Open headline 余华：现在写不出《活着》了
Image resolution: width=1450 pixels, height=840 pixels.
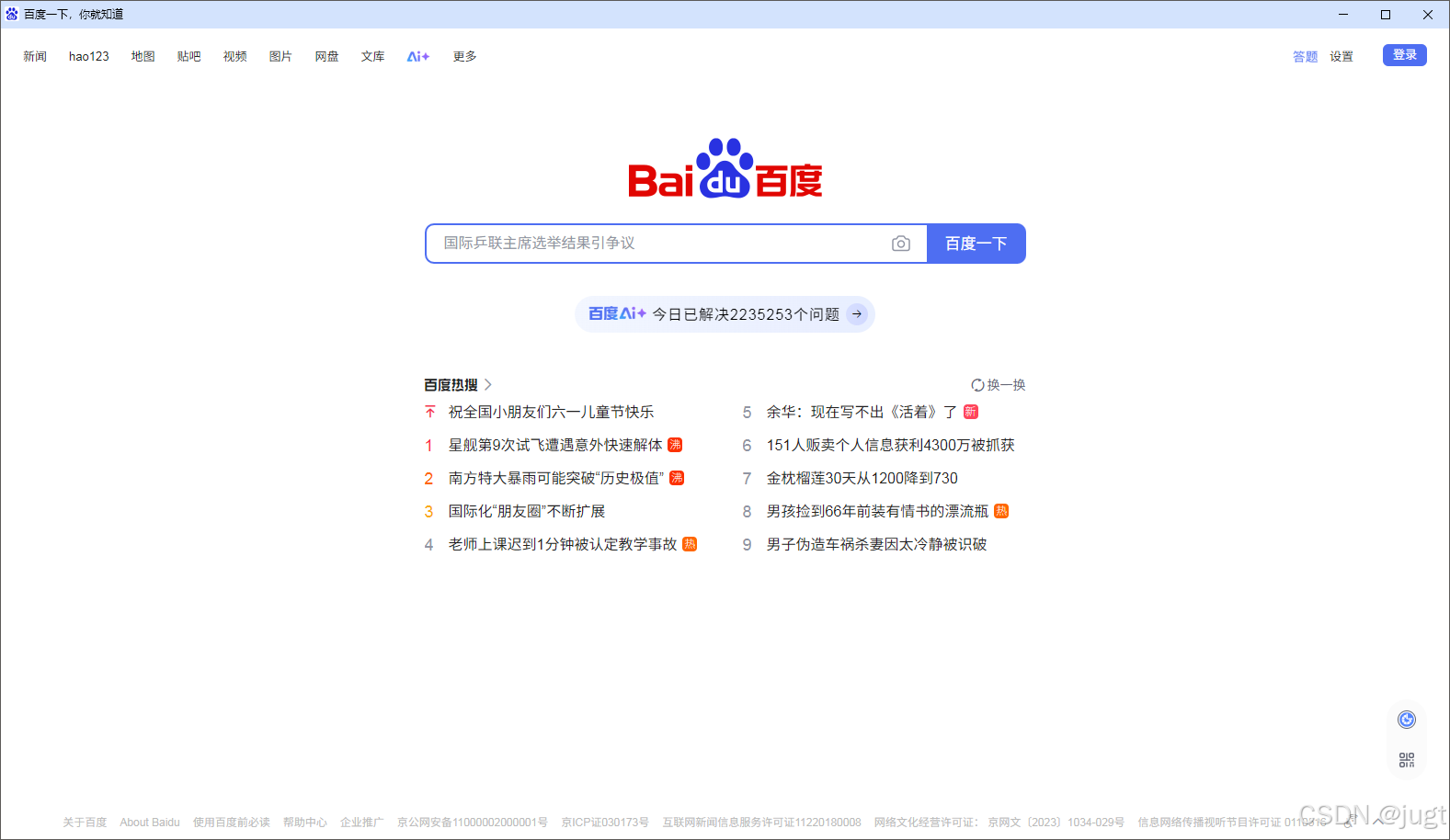coord(862,412)
